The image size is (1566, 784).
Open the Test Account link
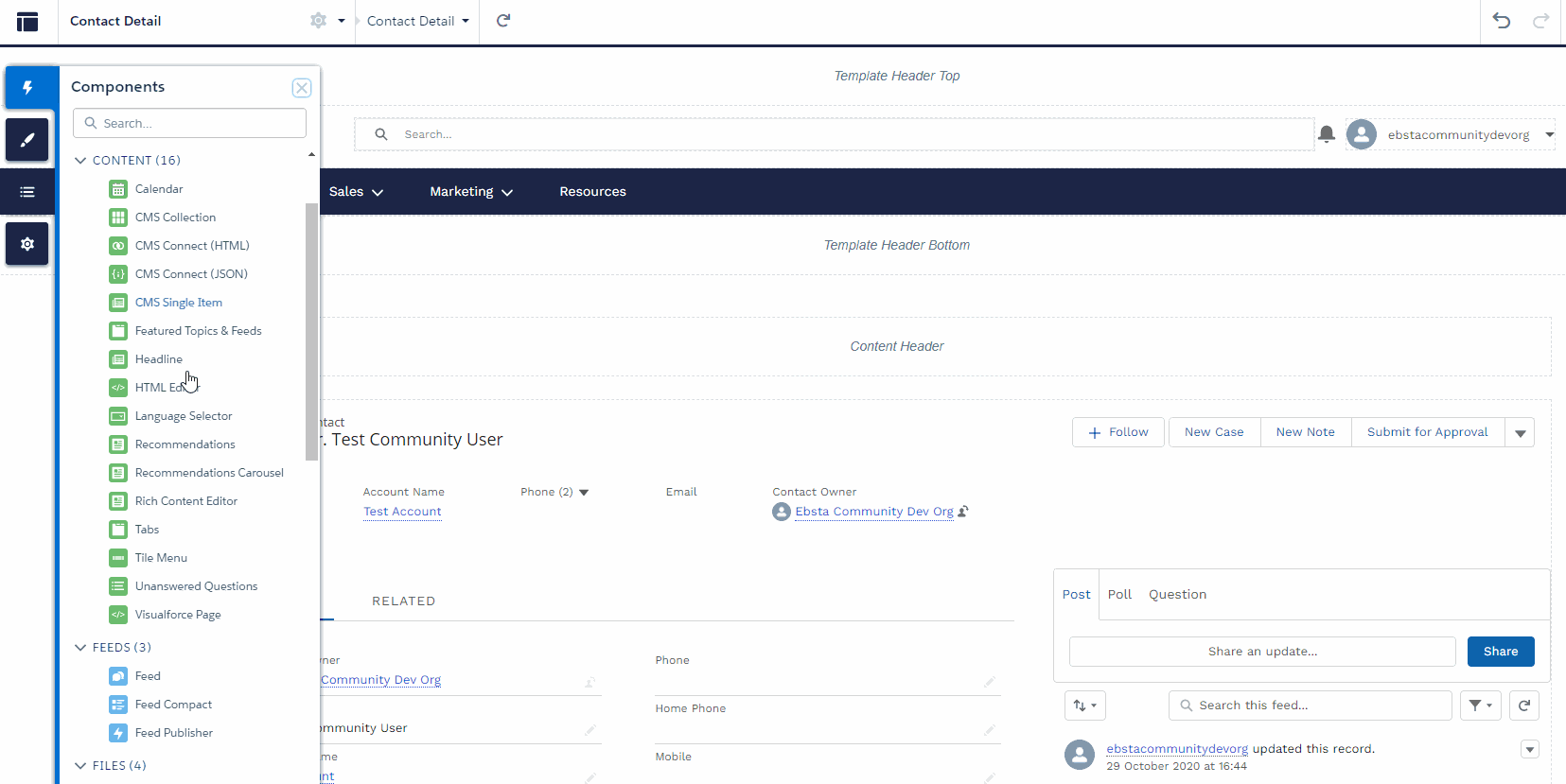[402, 512]
